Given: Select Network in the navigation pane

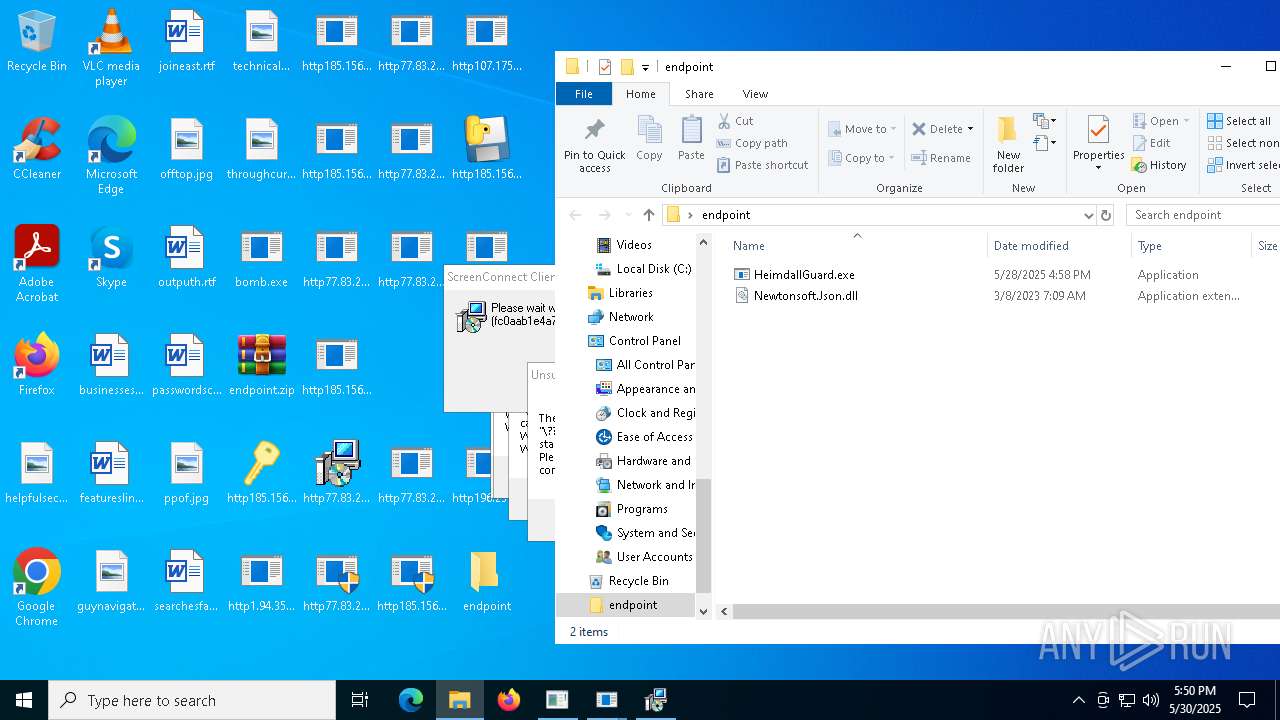Looking at the screenshot, I should [631, 317].
